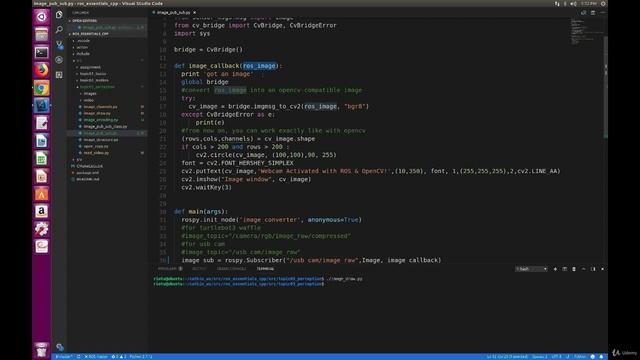Screen dimensions: 640x360
Task: Open the Debug view in activity bar
Action: click(x=59, y=60)
